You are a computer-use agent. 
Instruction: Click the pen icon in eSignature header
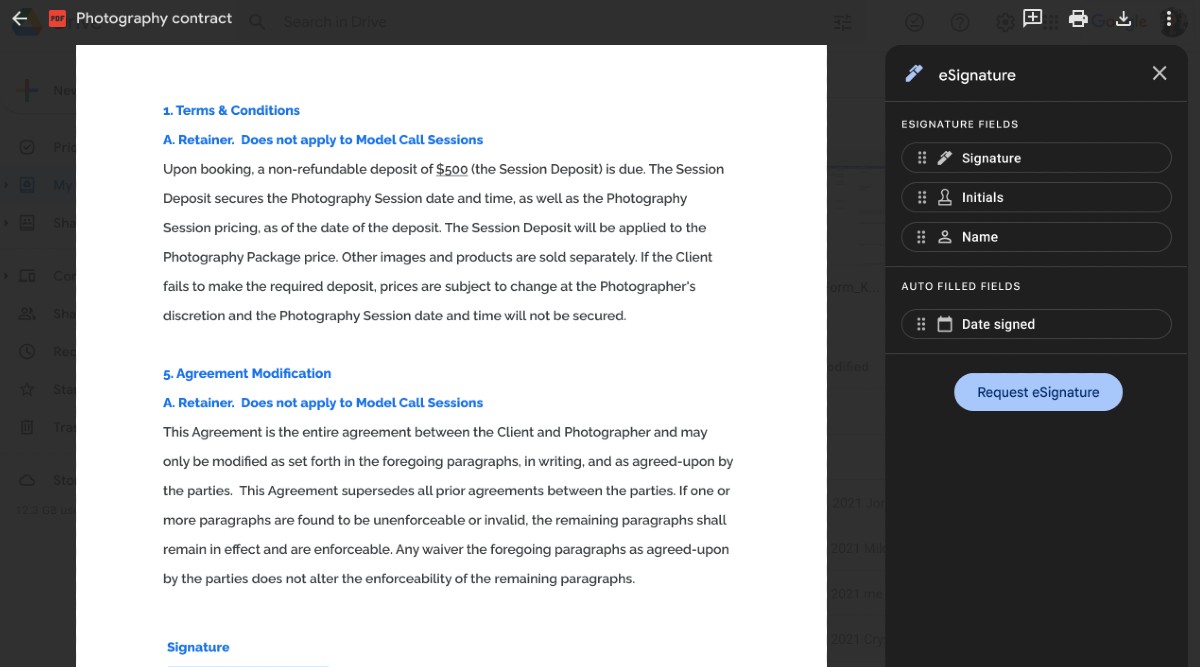point(914,74)
